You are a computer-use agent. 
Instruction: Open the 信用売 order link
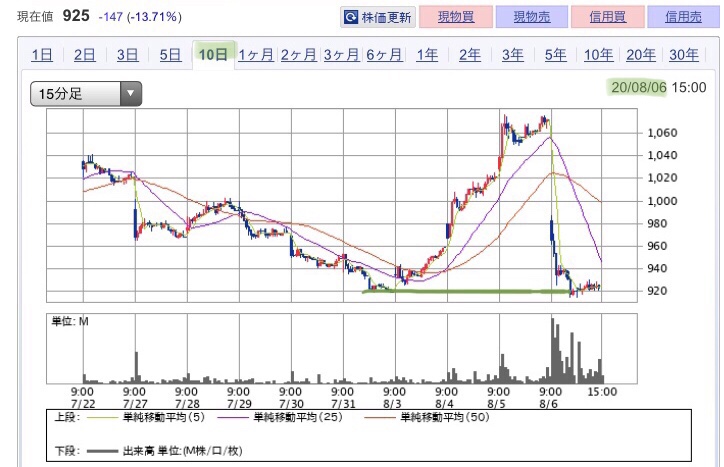point(683,17)
